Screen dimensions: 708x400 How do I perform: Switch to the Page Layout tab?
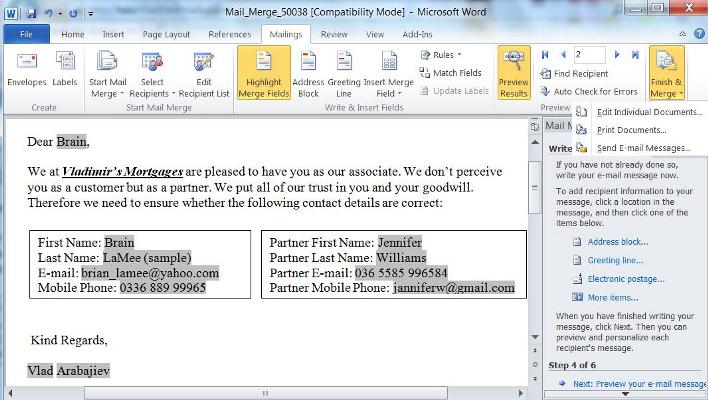pyautogui.click(x=166, y=34)
